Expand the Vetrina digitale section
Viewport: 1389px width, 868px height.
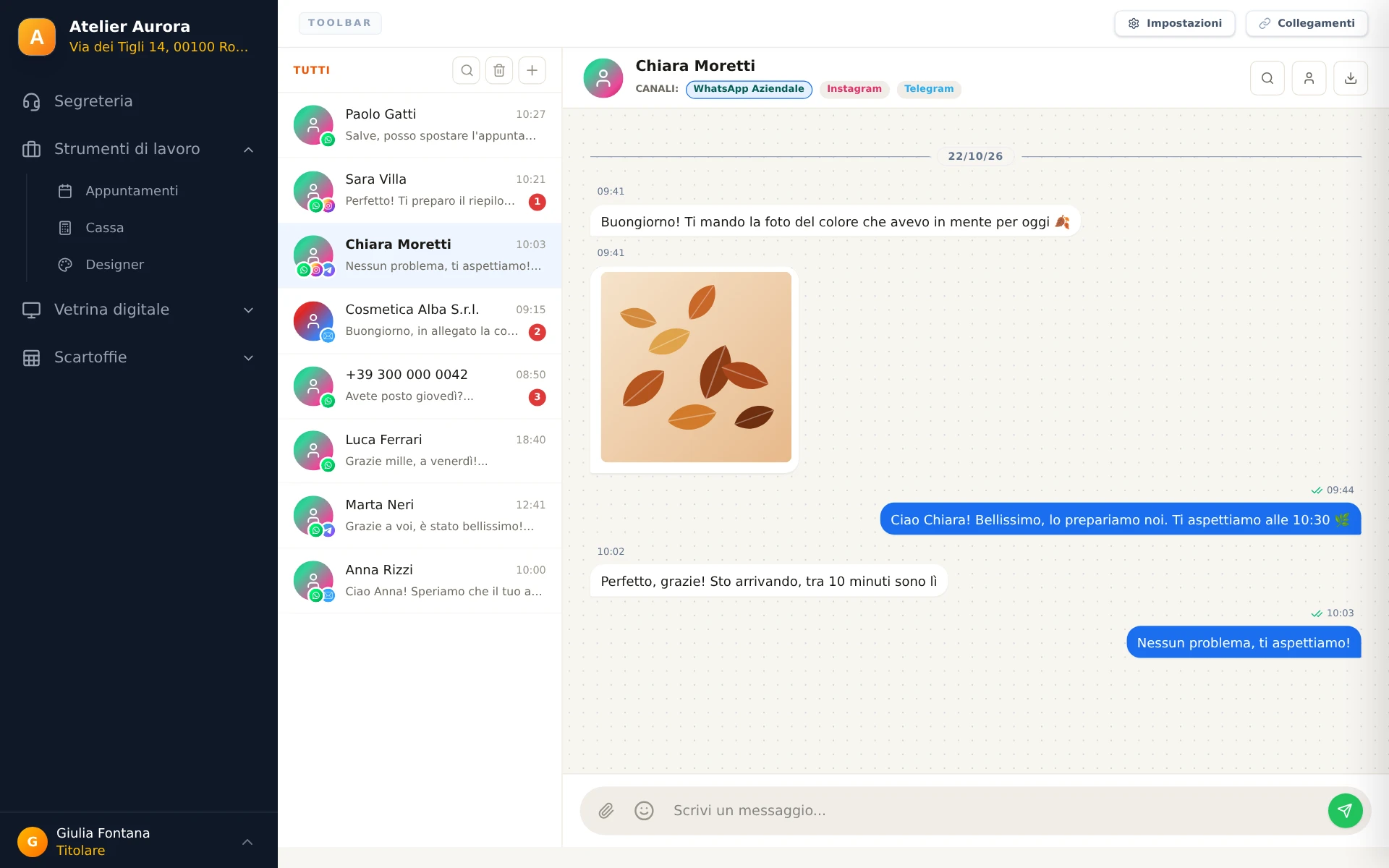click(139, 310)
